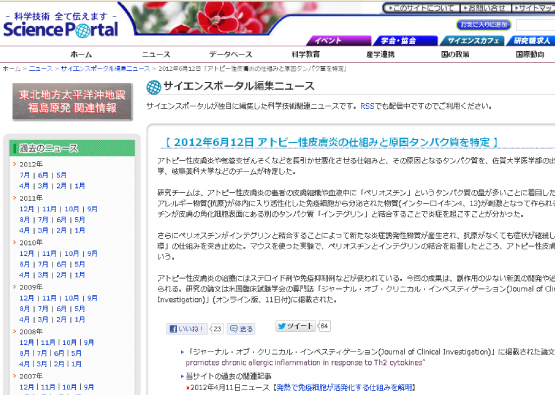Open 11月 archive under 2009年

(49, 298)
